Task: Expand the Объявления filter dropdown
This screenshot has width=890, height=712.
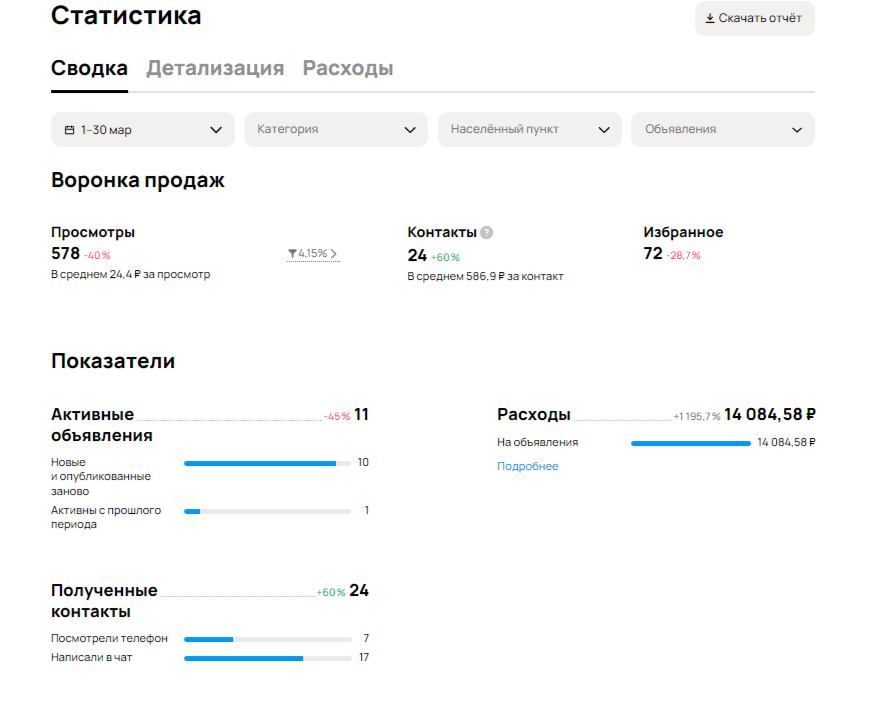Action: [723, 129]
